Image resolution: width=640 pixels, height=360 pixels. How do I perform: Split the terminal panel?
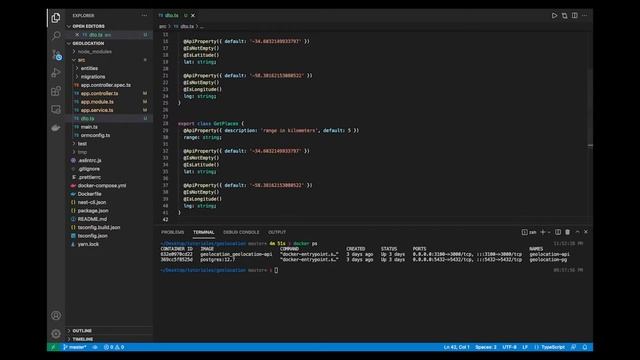(558, 232)
